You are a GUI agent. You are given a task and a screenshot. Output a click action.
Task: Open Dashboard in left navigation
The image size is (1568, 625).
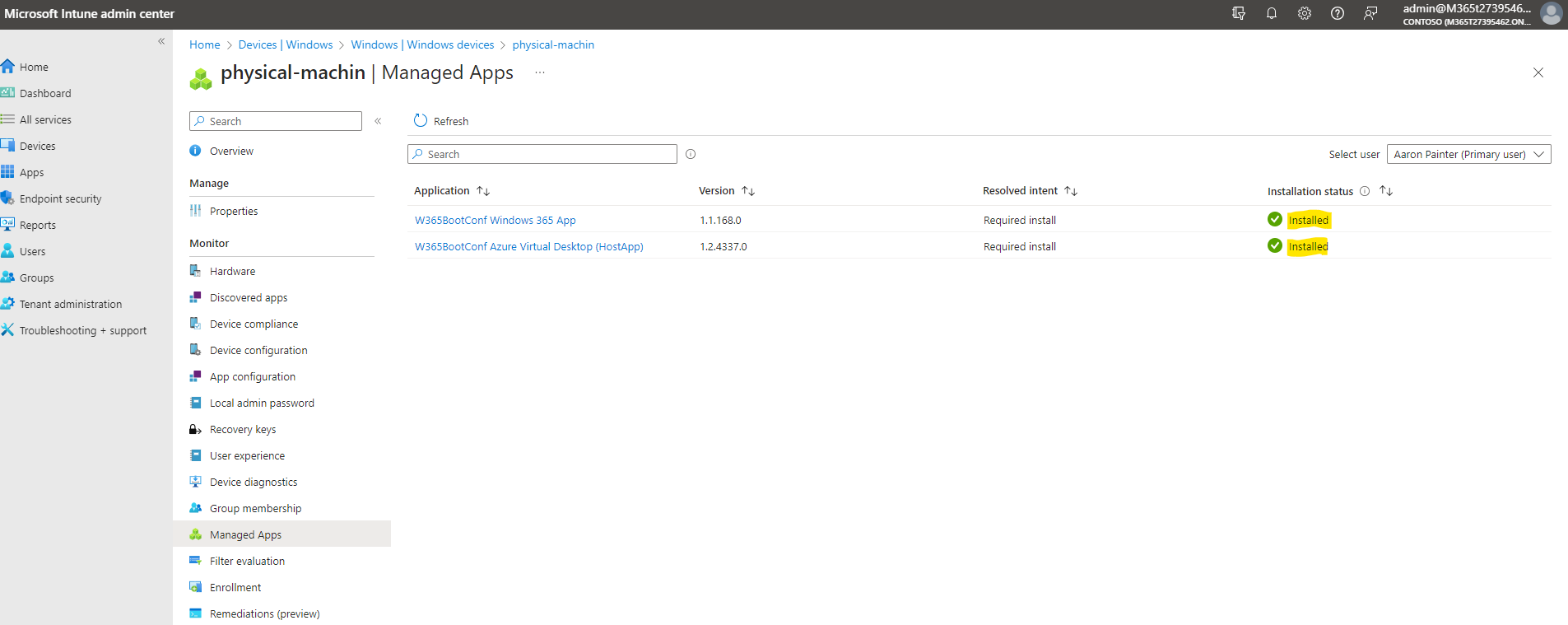pyautogui.click(x=45, y=93)
